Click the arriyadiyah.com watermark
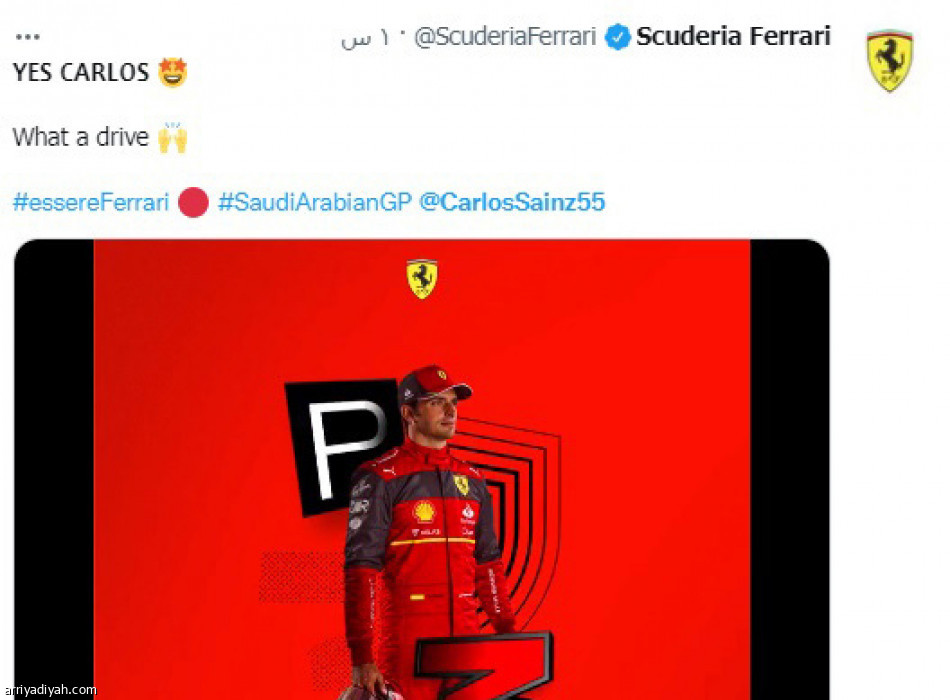This screenshot has width=950, height=700. (x=48, y=690)
